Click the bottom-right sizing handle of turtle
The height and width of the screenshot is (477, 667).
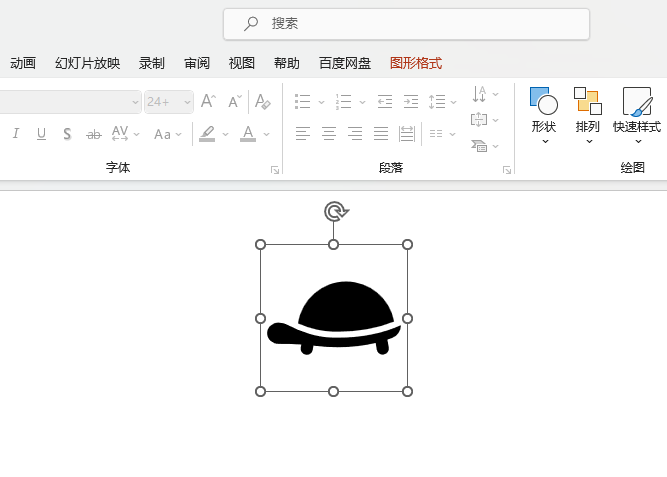407,391
